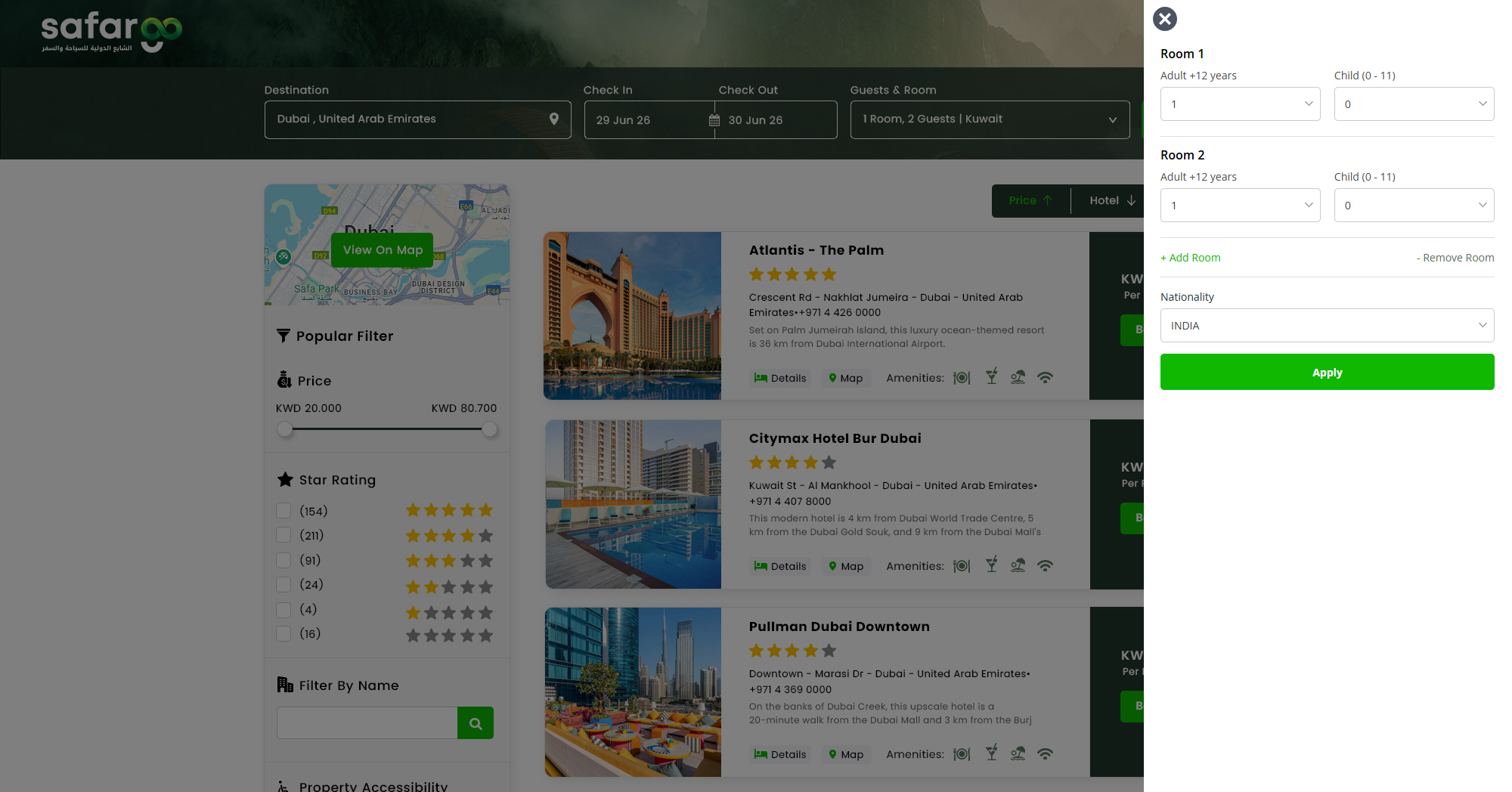This screenshot has width=1512, height=792.
Task: Tick the 5-star rating checkbox (154)
Action: pyautogui.click(x=284, y=511)
